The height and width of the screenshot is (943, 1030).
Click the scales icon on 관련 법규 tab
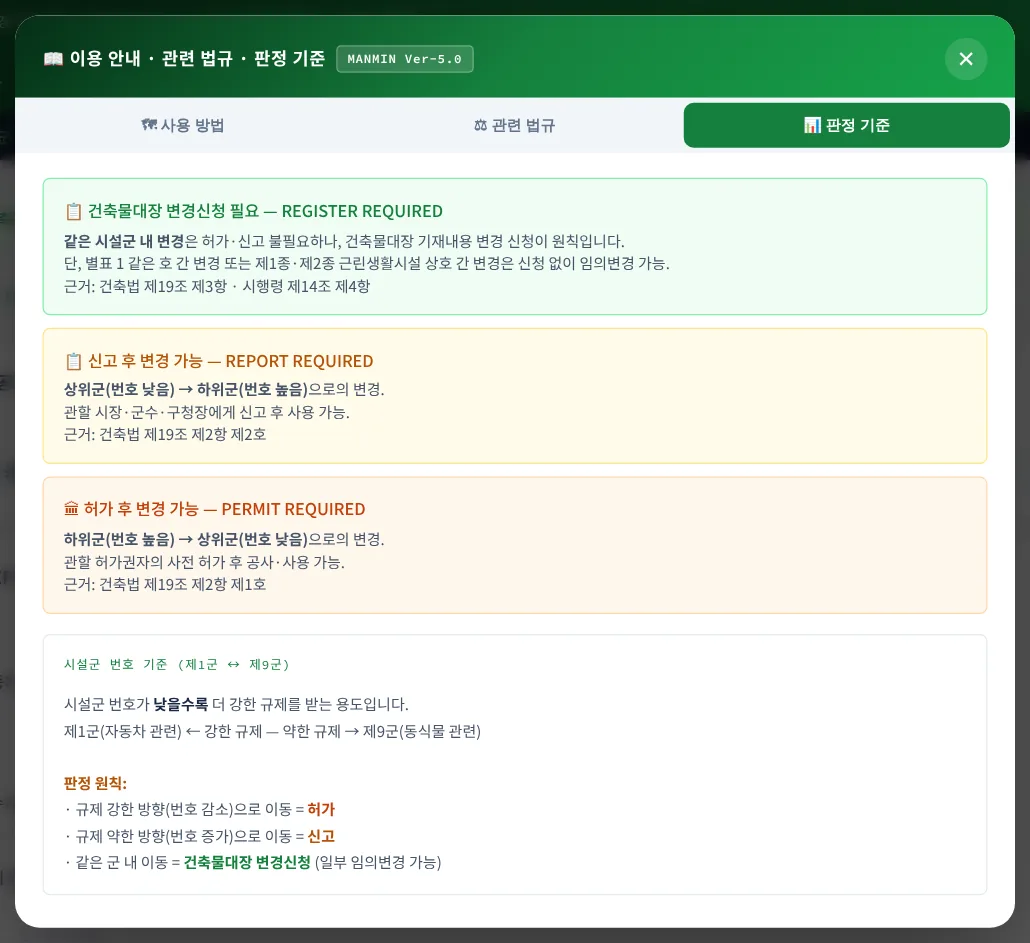(x=480, y=125)
